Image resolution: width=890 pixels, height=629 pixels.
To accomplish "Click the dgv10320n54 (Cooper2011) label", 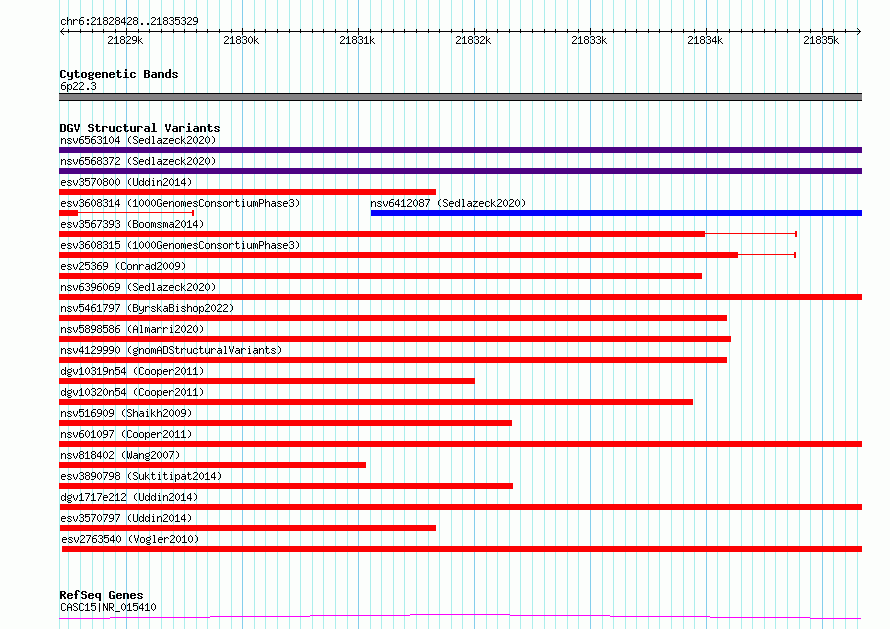I will [x=132, y=392].
